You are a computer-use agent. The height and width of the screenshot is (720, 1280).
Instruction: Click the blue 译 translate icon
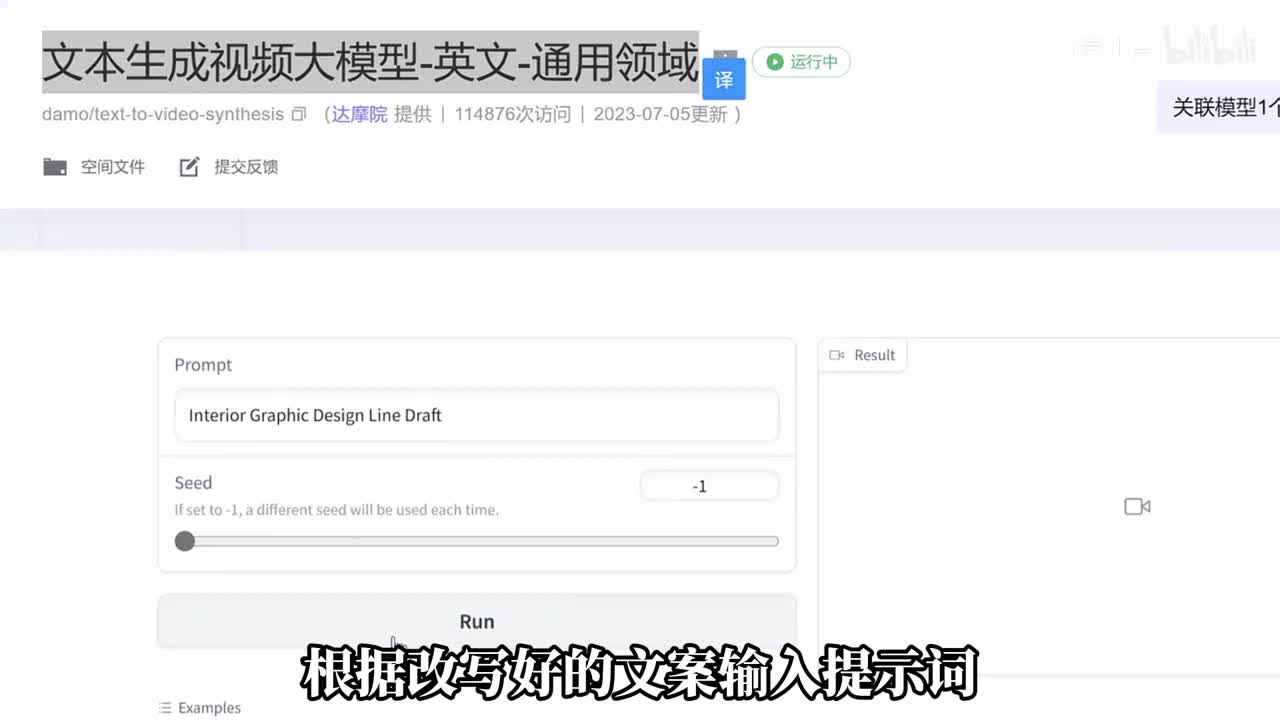[724, 79]
